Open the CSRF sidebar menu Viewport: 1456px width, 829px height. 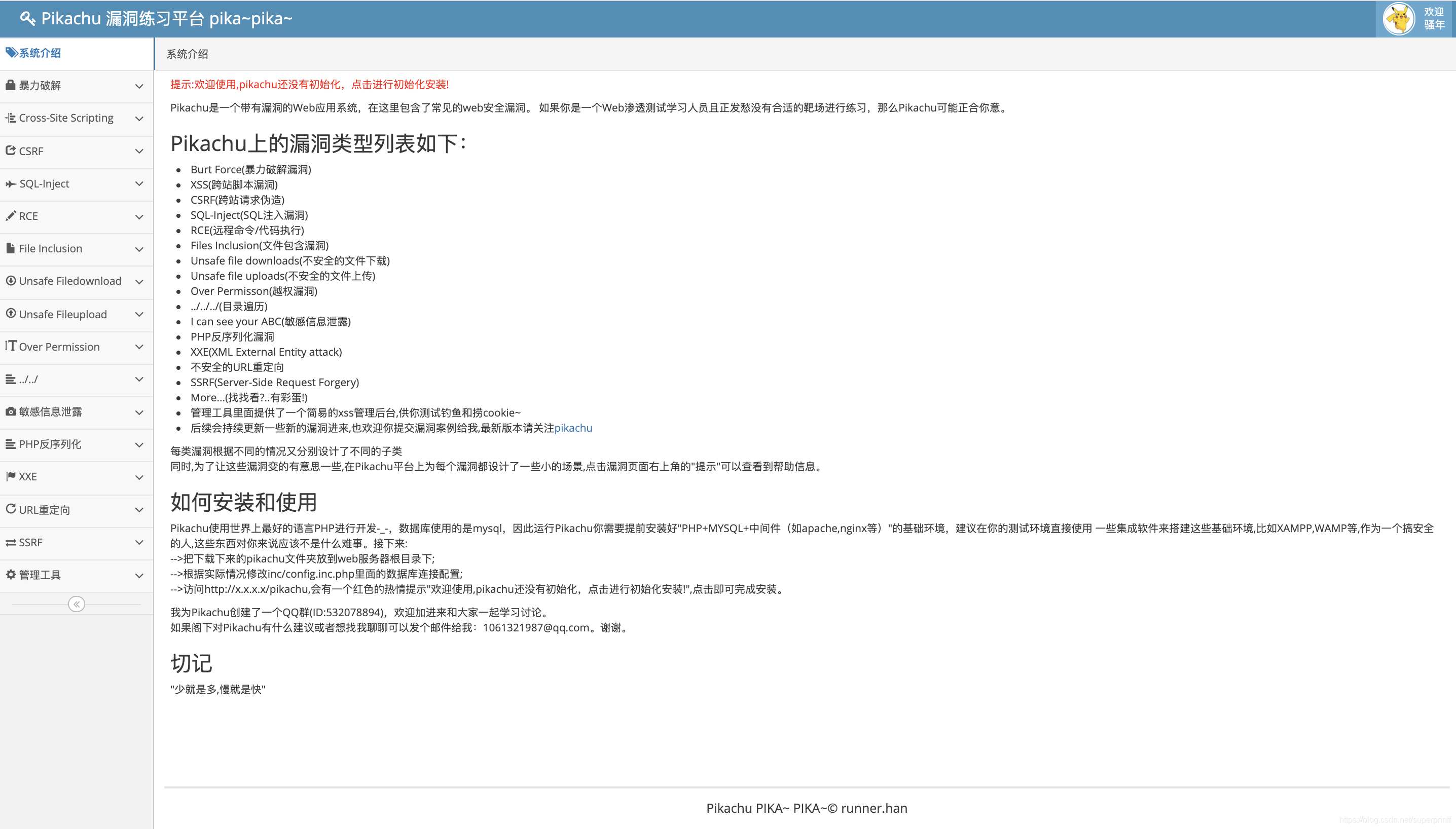coord(77,151)
